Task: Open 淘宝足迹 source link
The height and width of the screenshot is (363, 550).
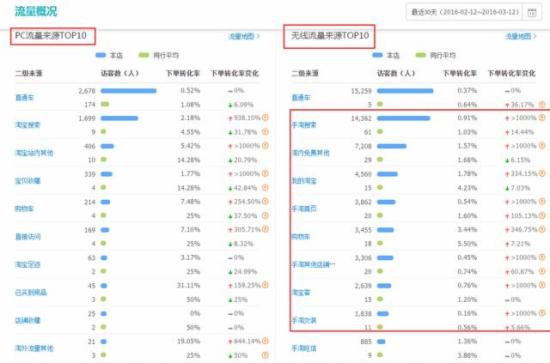Action: pos(28,264)
